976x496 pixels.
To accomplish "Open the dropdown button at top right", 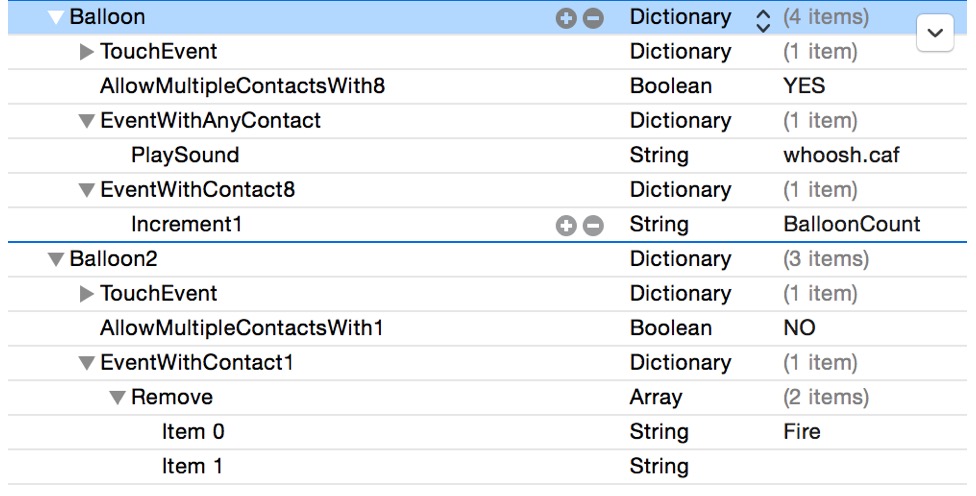I will (x=935, y=33).
